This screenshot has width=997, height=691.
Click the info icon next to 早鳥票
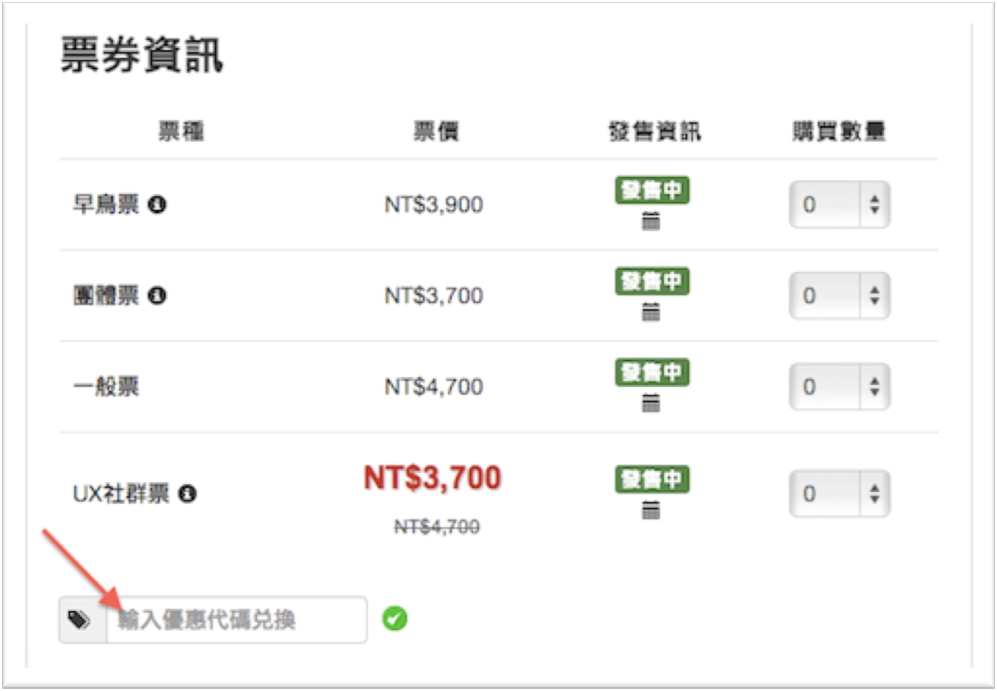pyautogui.click(x=157, y=205)
